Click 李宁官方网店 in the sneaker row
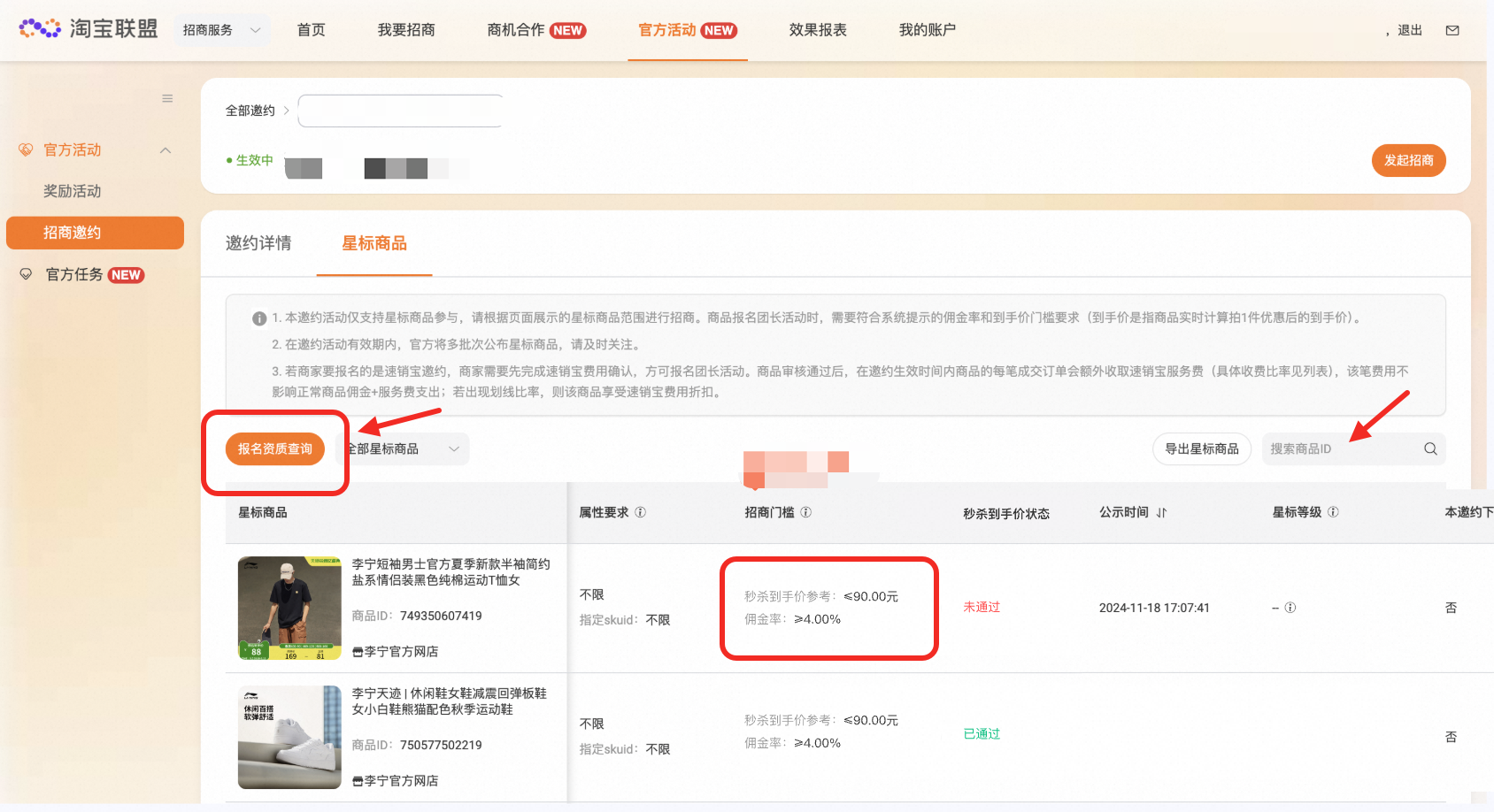 [401, 781]
